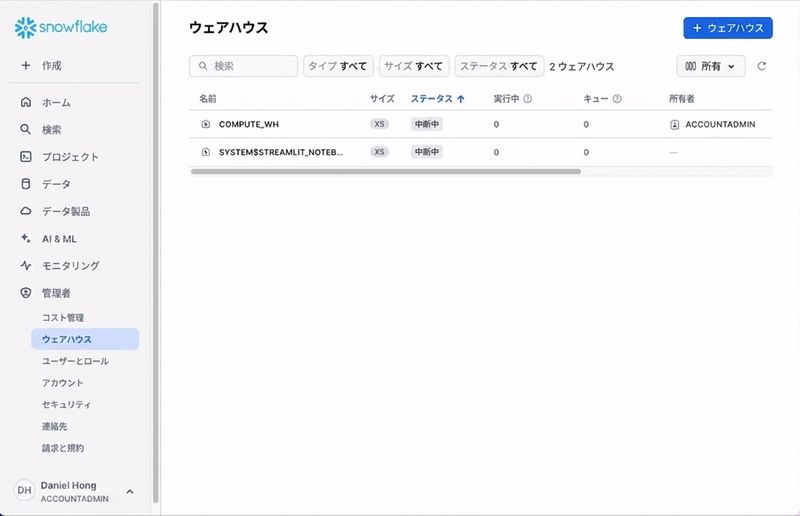Click the role icon beside ACCOUNTADMIN owner
The height and width of the screenshot is (516, 800).
[674, 125]
